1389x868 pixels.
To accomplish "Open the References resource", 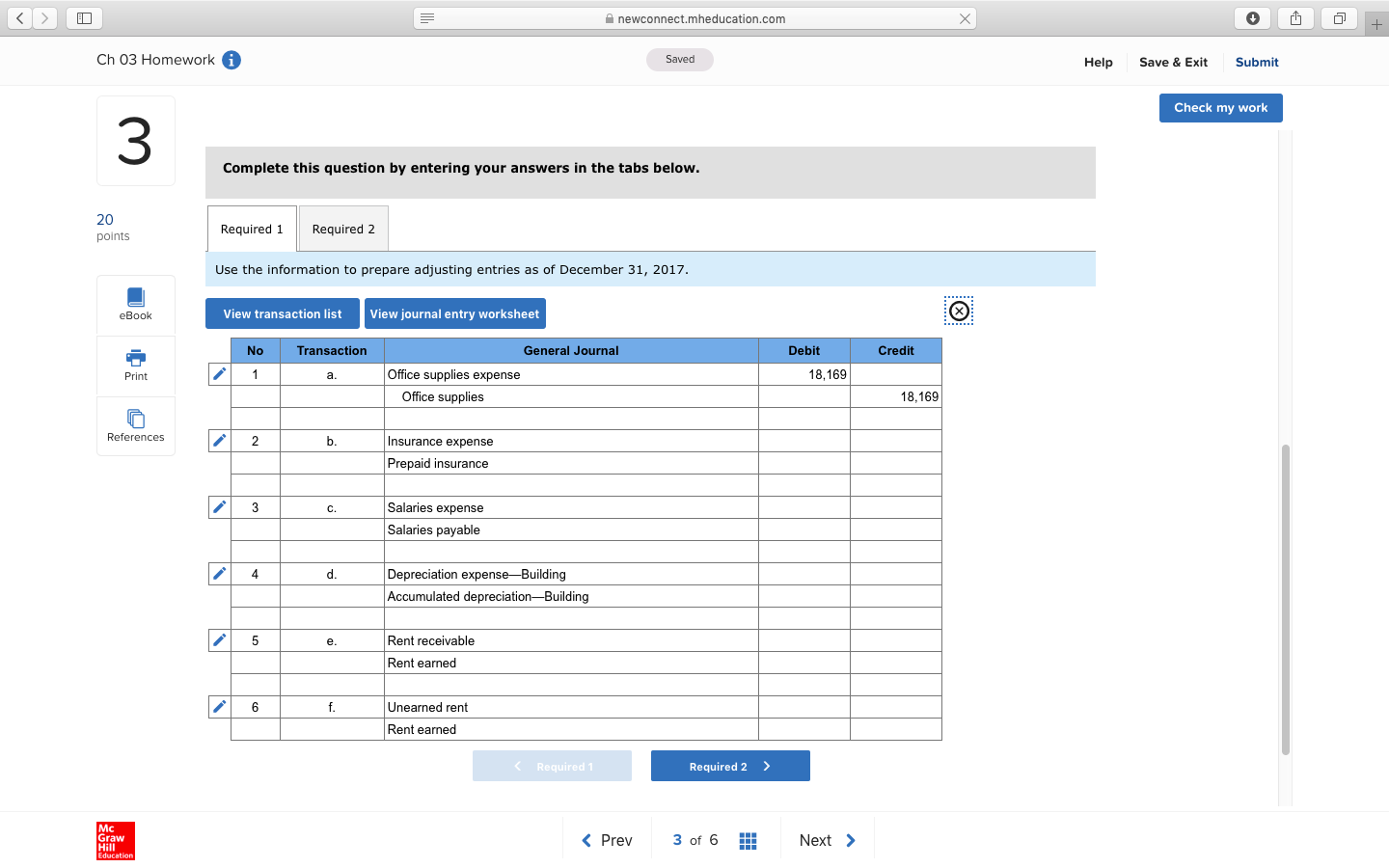I will click(x=135, y=424).
